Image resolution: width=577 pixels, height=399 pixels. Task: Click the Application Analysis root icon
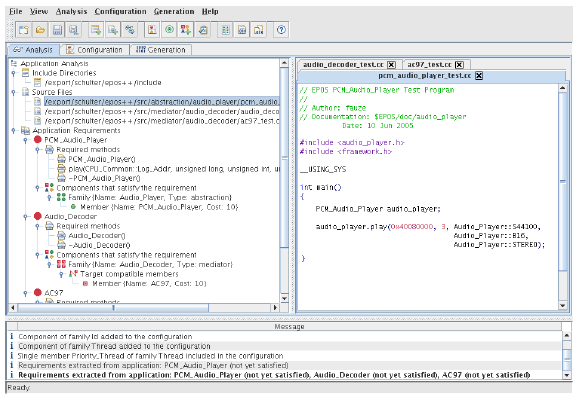[x=14, y=63]
